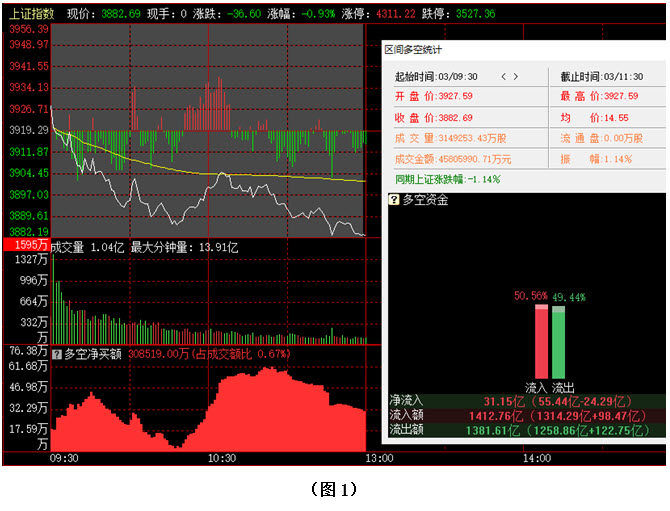This screenshot has height=511, width=670.
Task: Click the help icon beside 多空资金
Action: (394, 200)
